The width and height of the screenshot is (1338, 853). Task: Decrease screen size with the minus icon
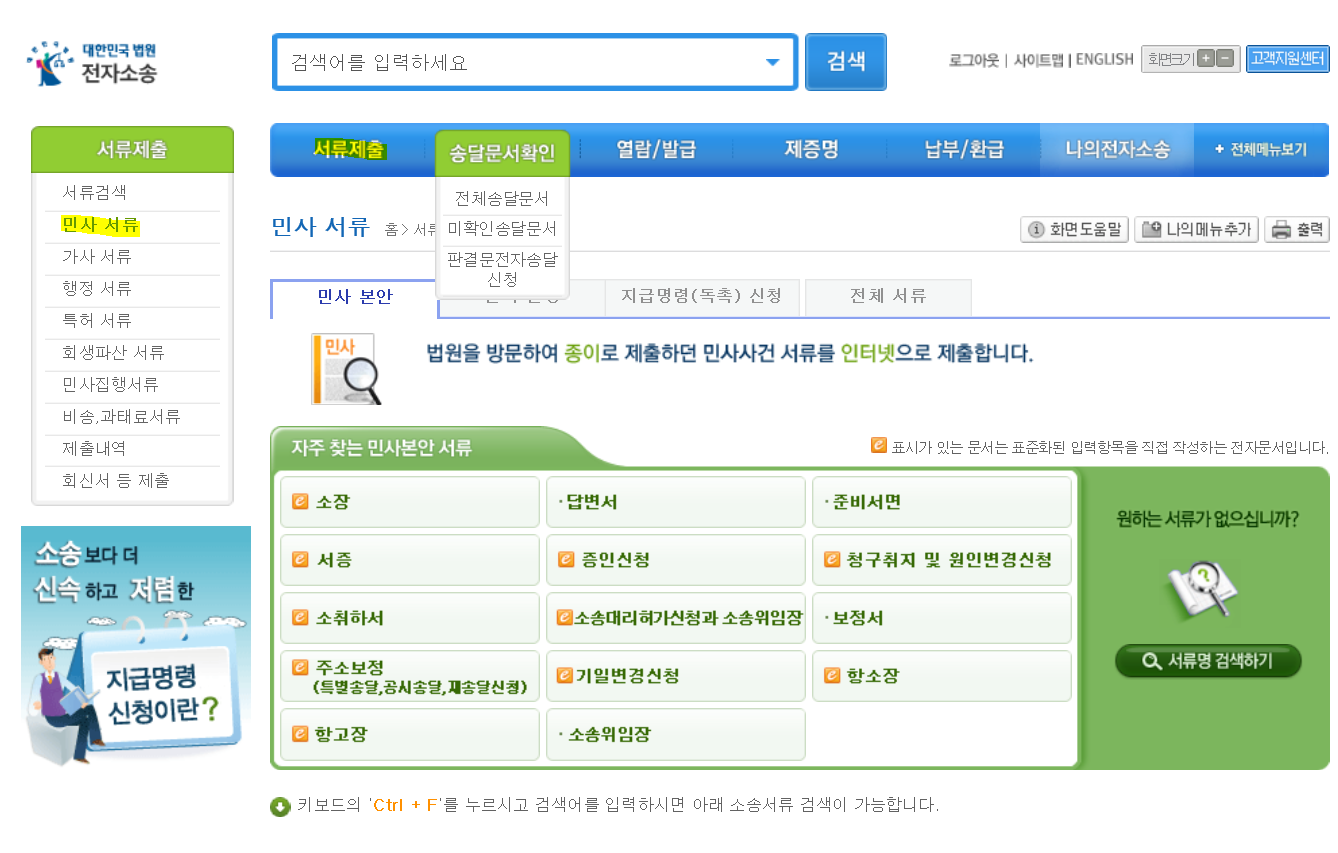coord(1225,59)
